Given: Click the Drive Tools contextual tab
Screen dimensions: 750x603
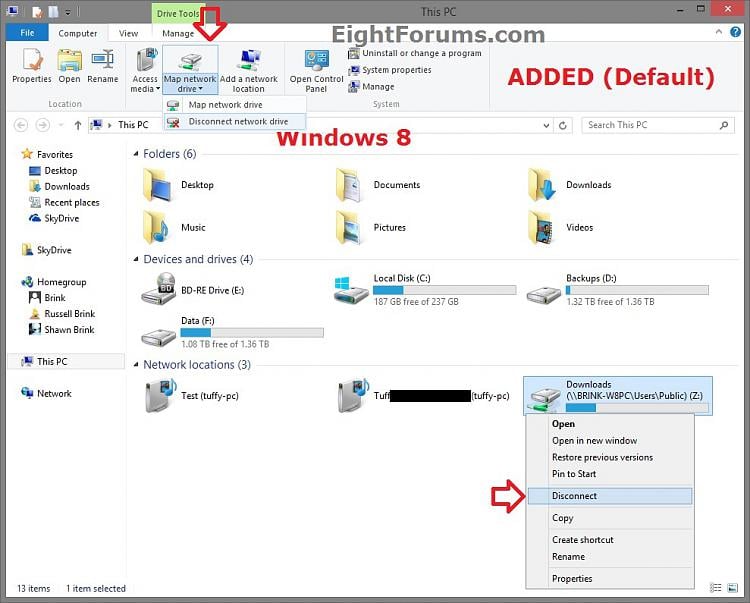Looking at the screenshot, I should 178,13.
